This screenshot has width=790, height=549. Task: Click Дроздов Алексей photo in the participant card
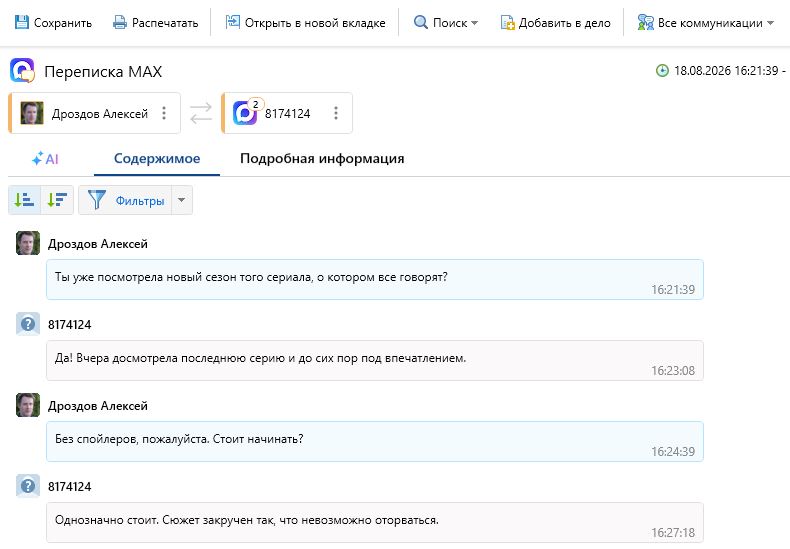[32, 113]
